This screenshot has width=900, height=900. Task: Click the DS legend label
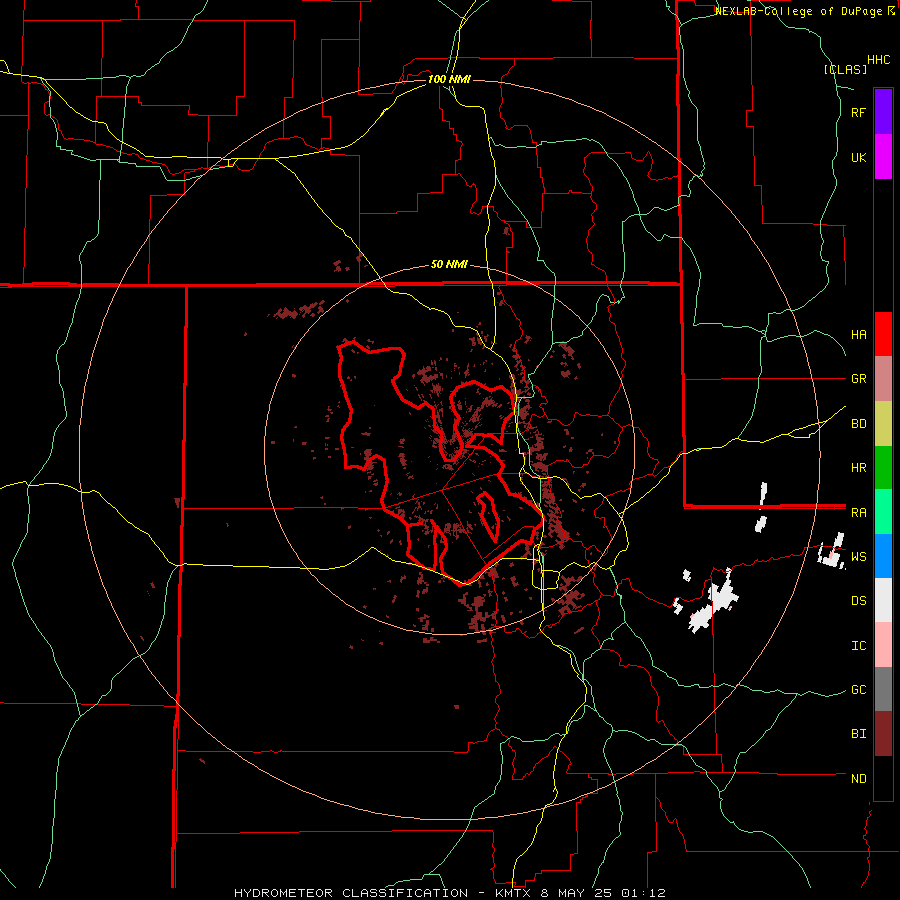(858, 601)
